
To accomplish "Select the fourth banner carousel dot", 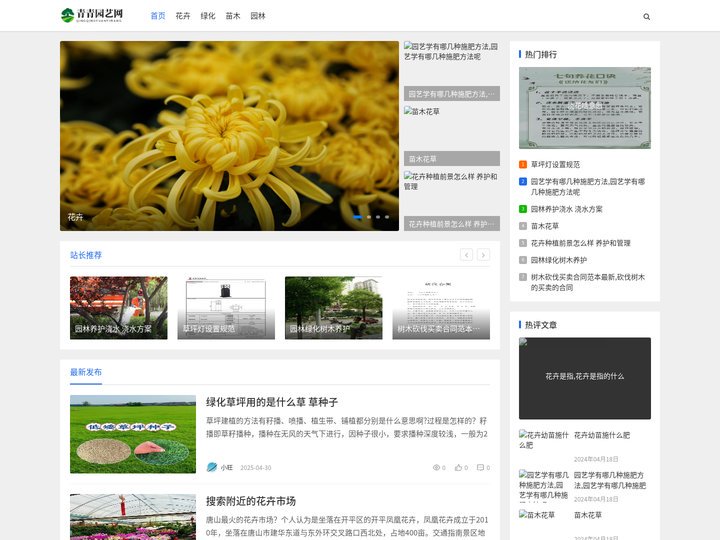I will (x=387, y=217).
